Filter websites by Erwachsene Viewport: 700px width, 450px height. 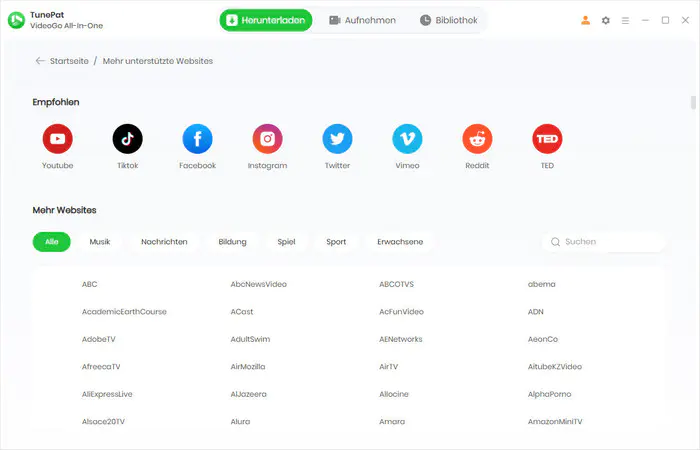click(x=400, y=242)
